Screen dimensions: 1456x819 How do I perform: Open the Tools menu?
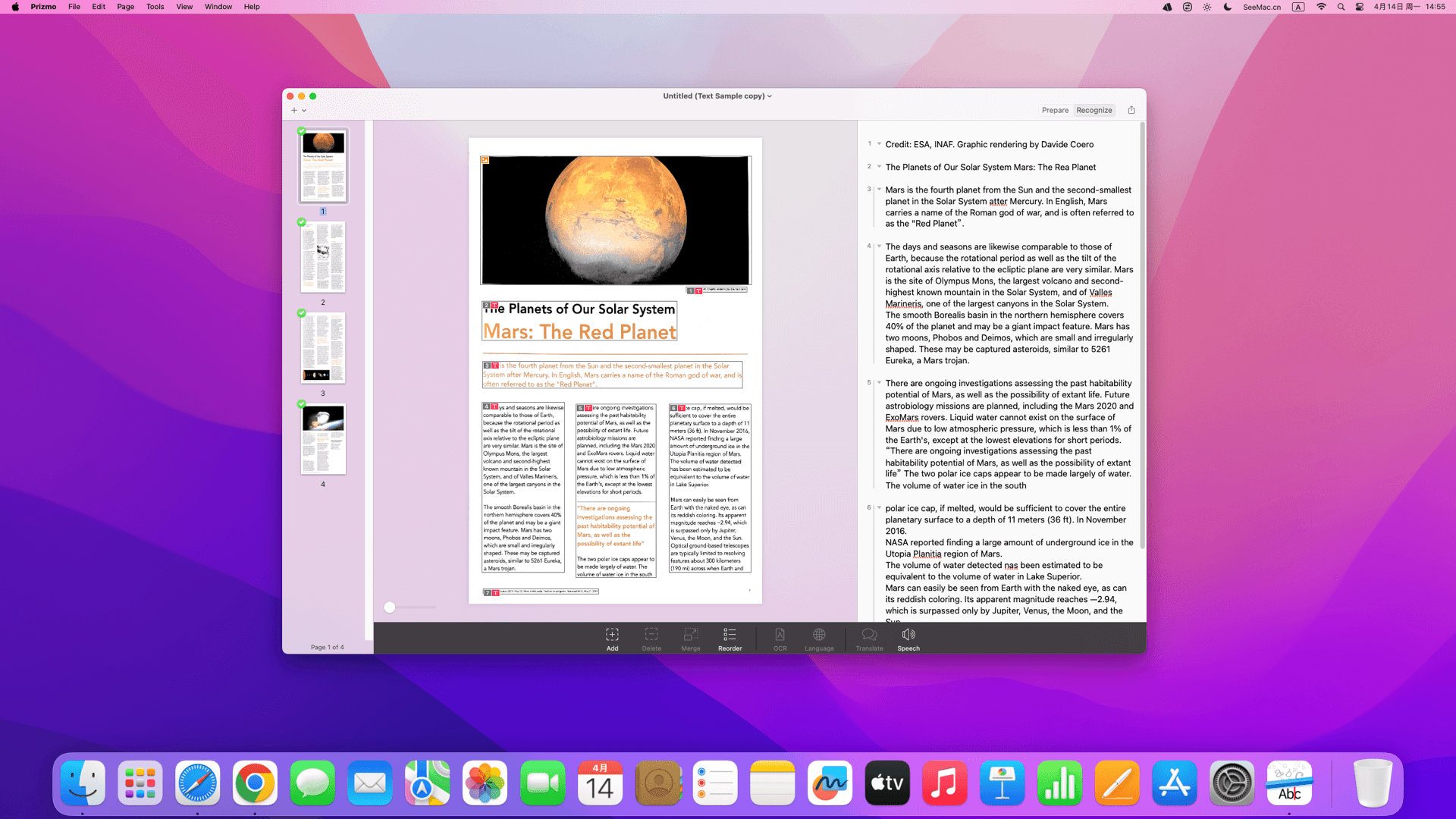pyautogui.click(x=155, y=7)
